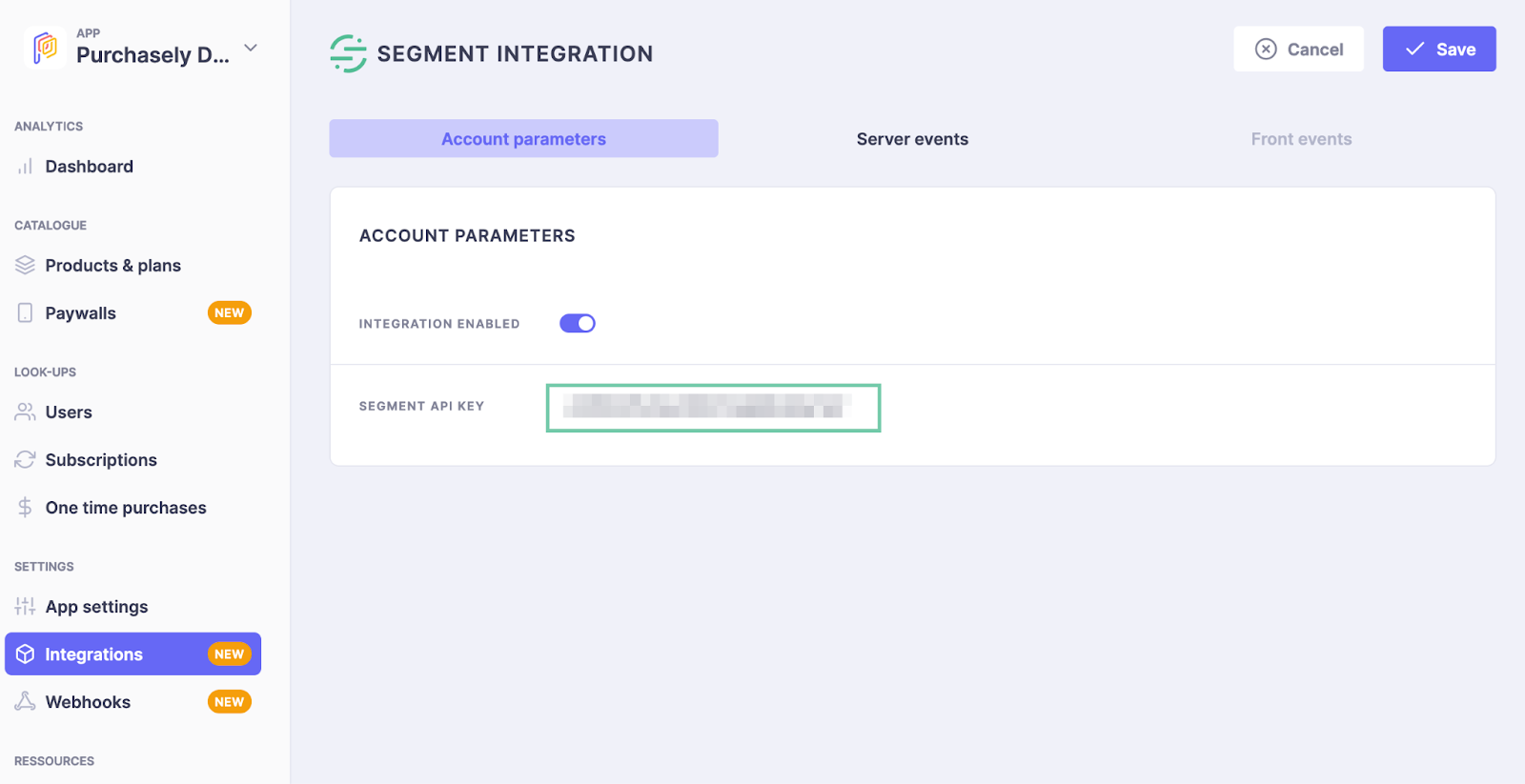Select the Account parameters tab
Screen dimensions: 1525x784
(523, 139)
